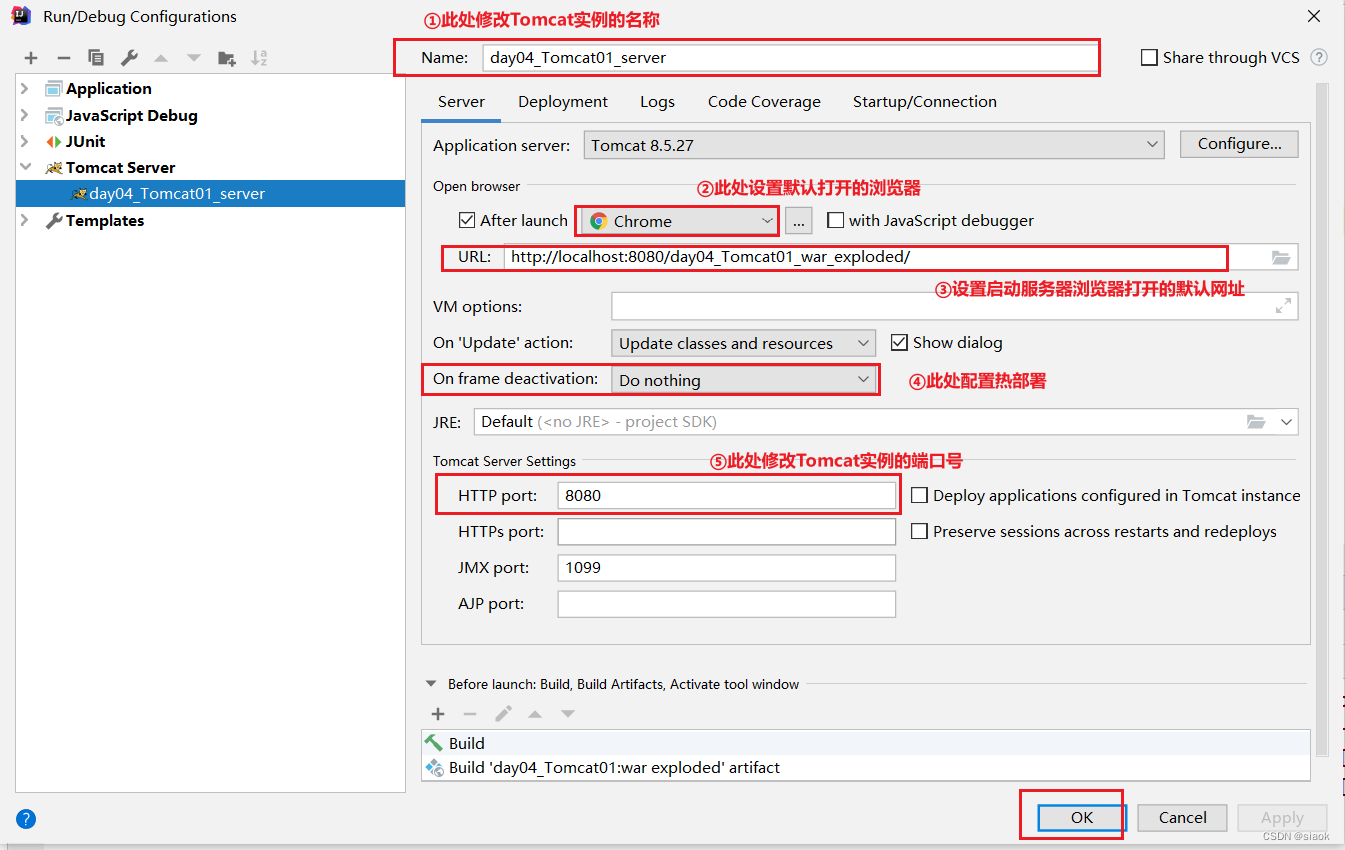Click the OK button
1345x850 pixels.
tap(1082, 817)
